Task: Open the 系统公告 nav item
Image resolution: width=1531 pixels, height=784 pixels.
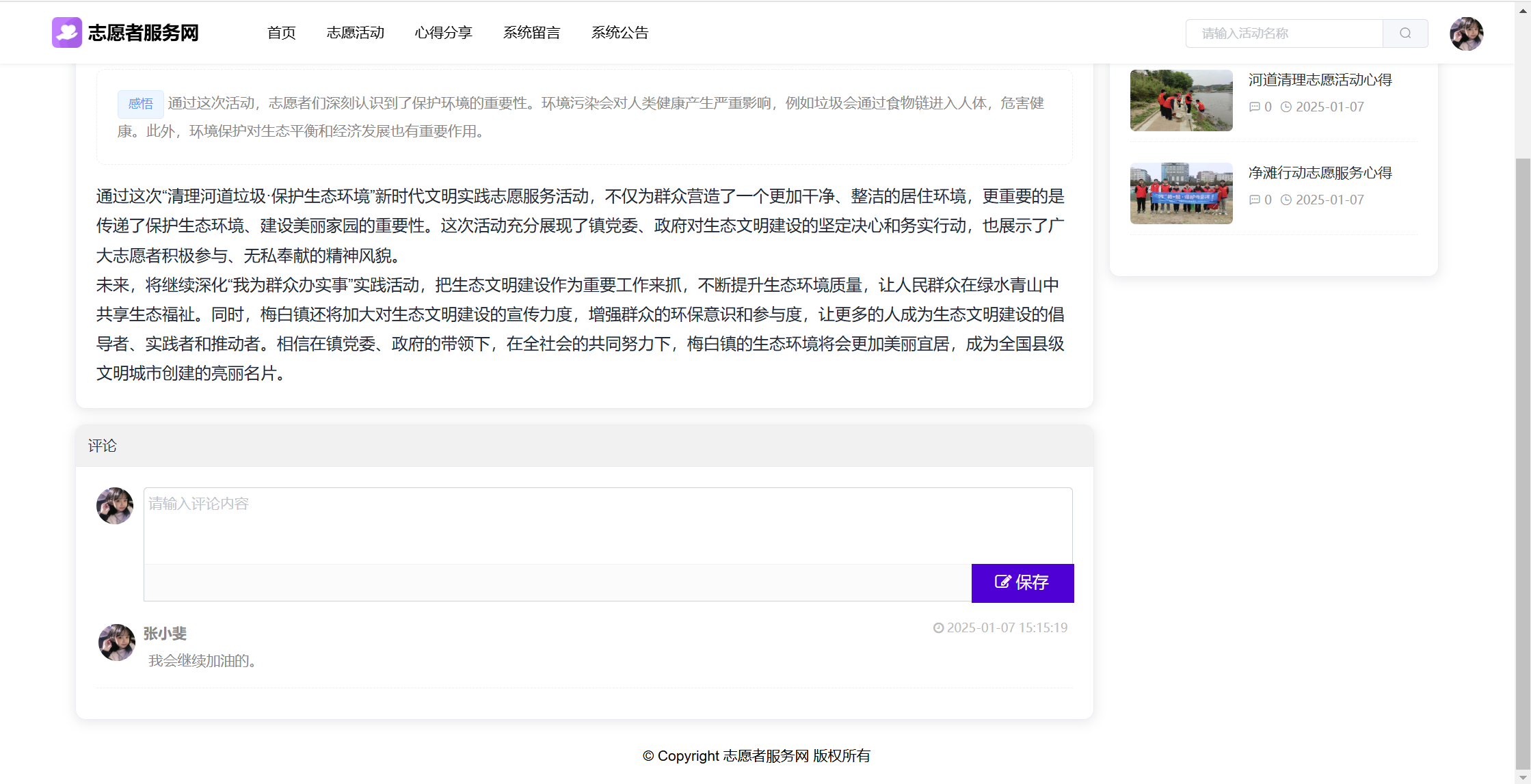Action: click(x=620, y=33)
